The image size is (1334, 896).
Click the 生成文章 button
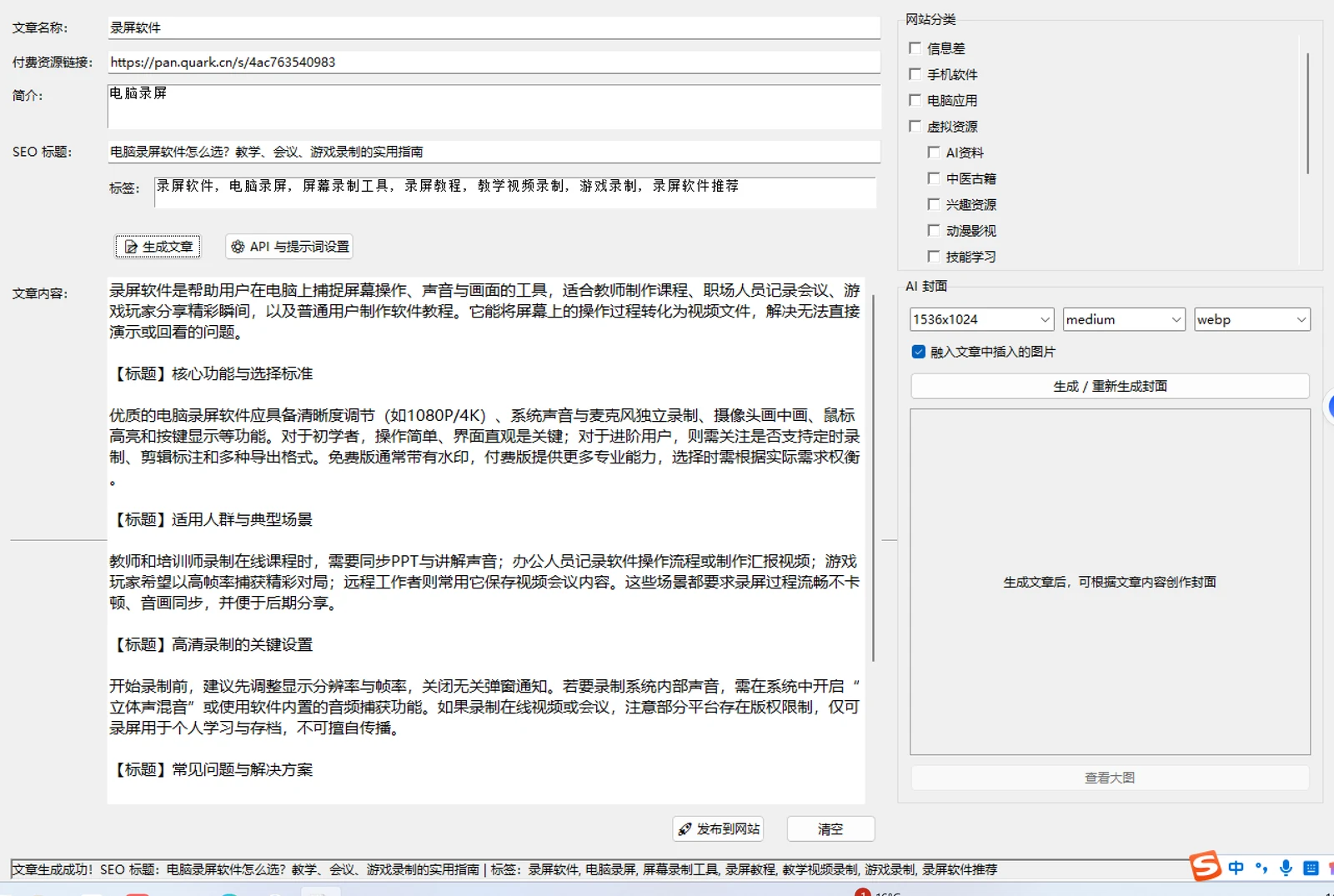coord(158,247)
